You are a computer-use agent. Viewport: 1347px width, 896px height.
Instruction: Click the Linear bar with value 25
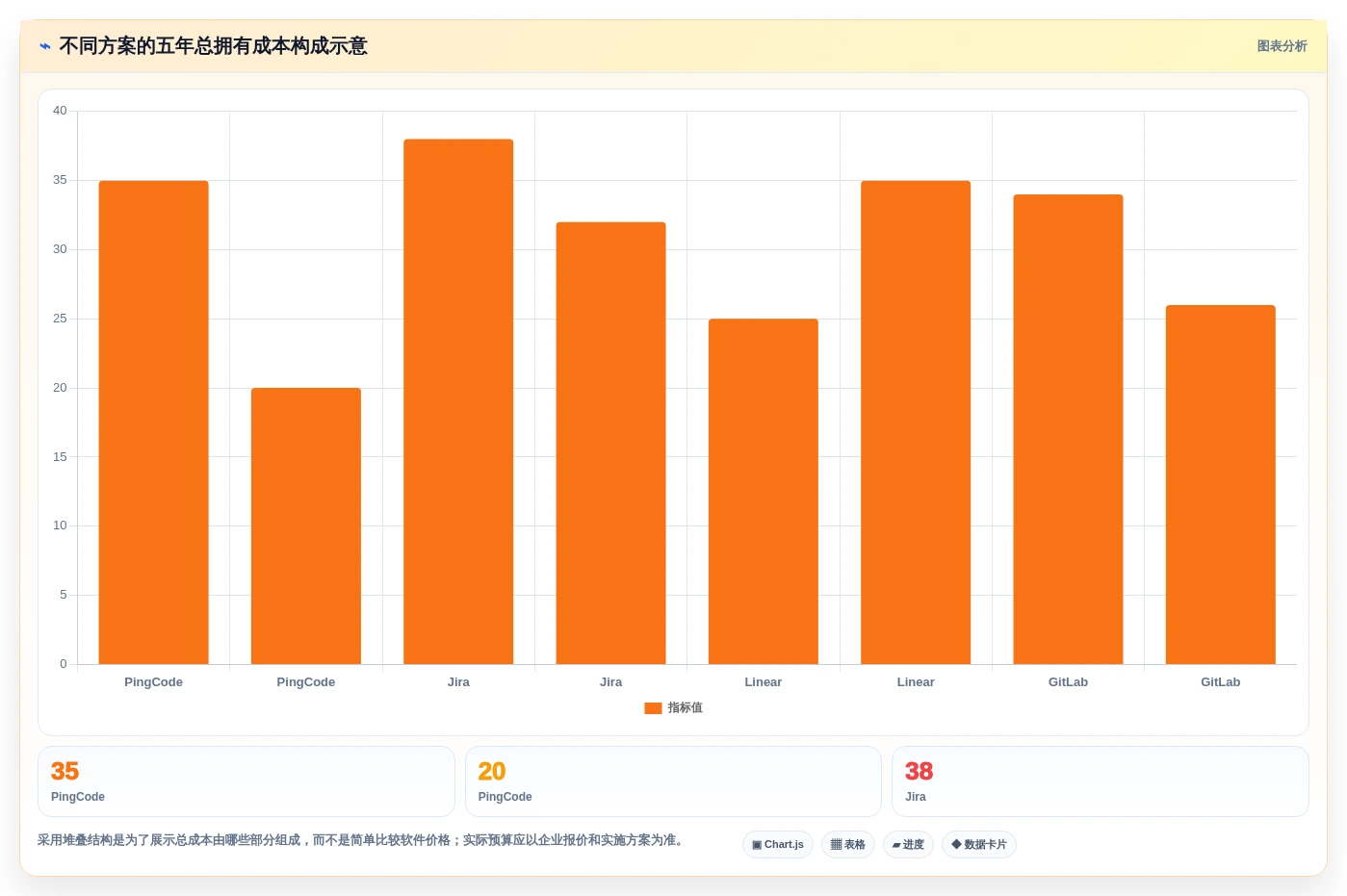[x=764, y=492]
